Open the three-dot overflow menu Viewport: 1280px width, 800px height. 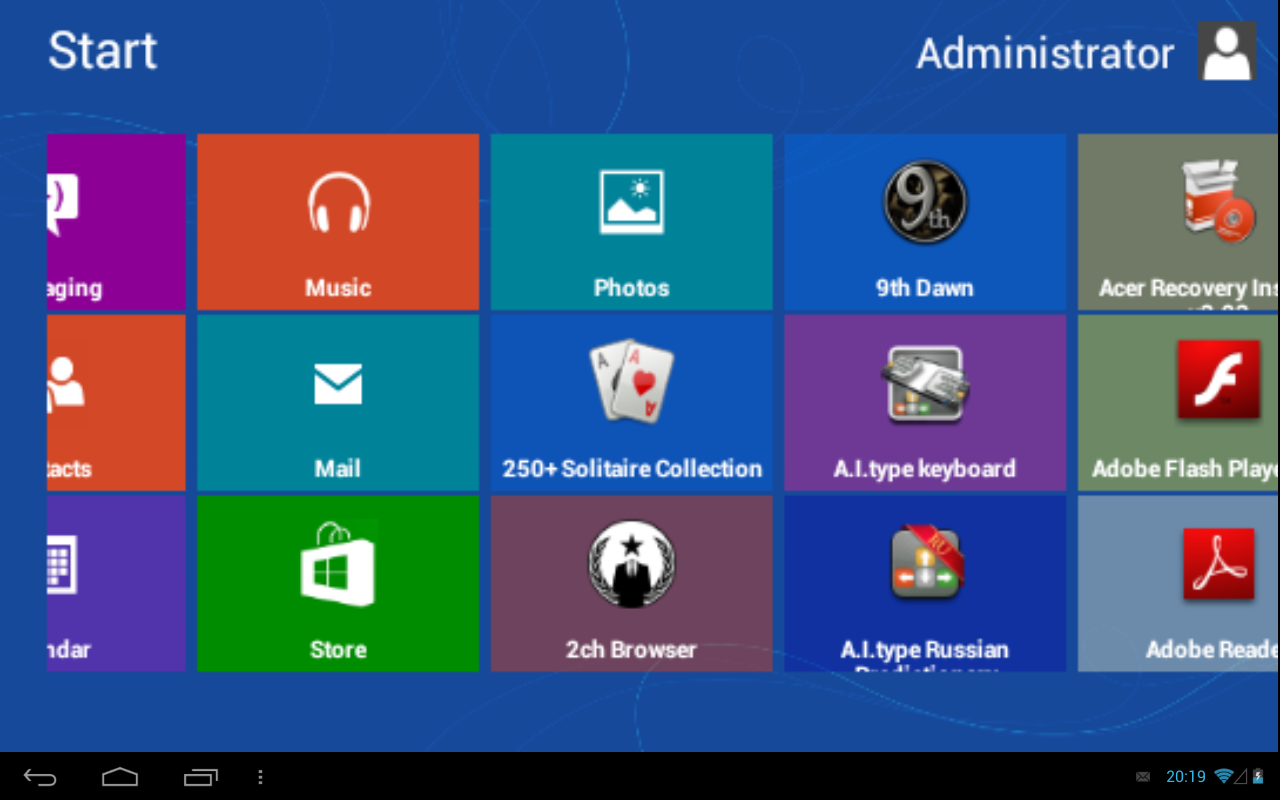click(260, 777)
